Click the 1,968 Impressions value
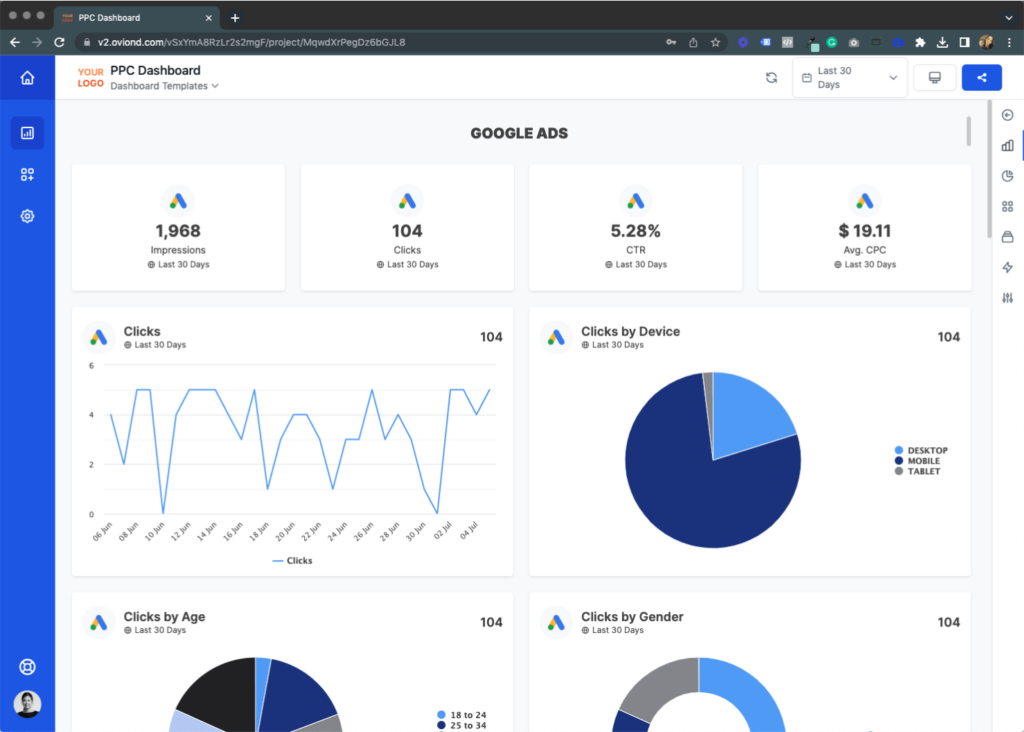Viewport: 1024px width, 732px height. 178,231
